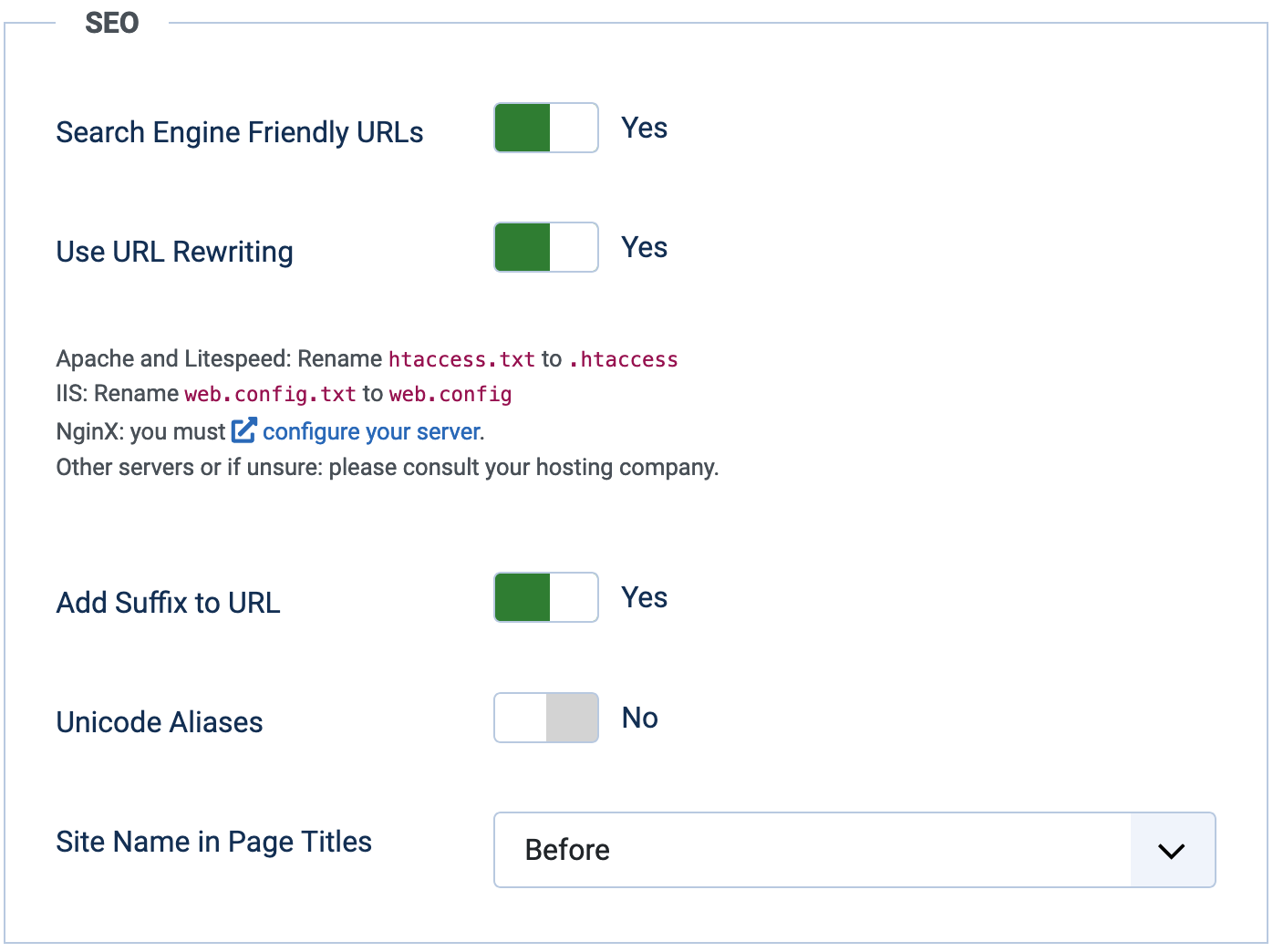Click the SEO section heading
Screen dimensions: 1273x952
[x=111, y=23]
